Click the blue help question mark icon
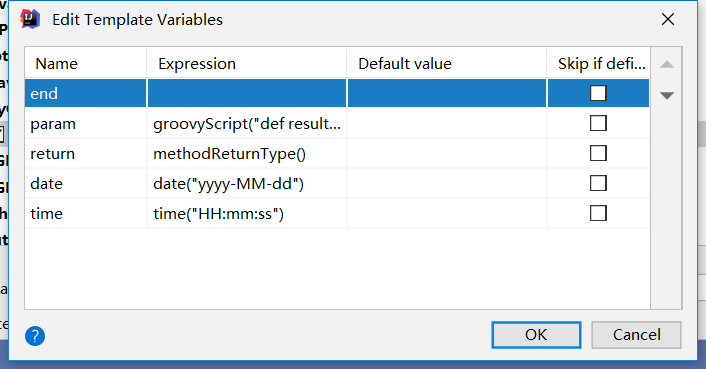This screenshot has width=706, height=369. (x=35, y=336)
